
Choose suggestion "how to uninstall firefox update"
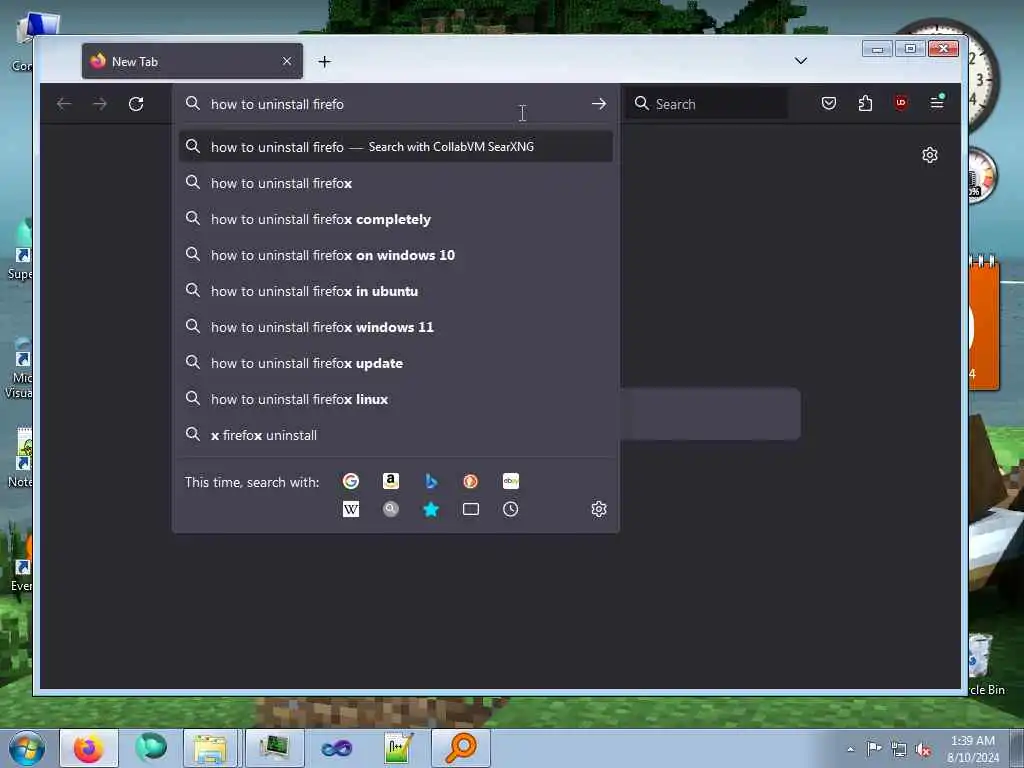pos(396,363)
